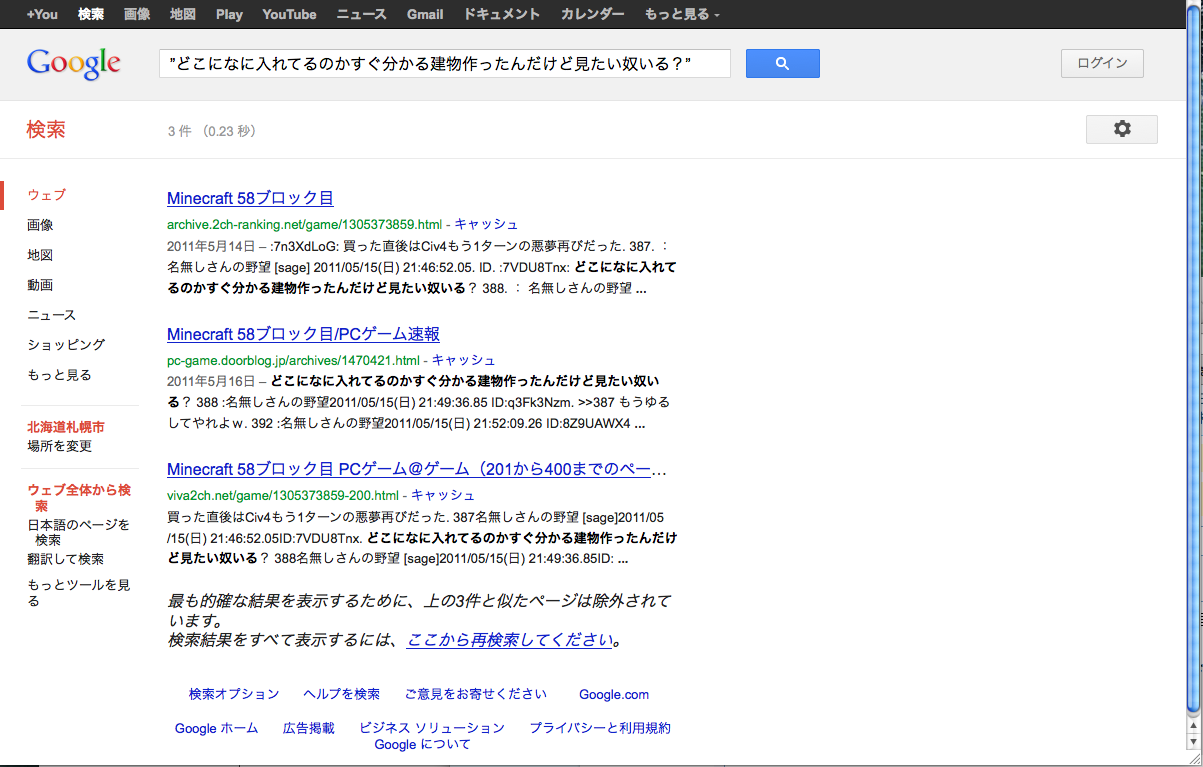
Task: Open ニュース in the top black bar
Action: click(362, 14)
